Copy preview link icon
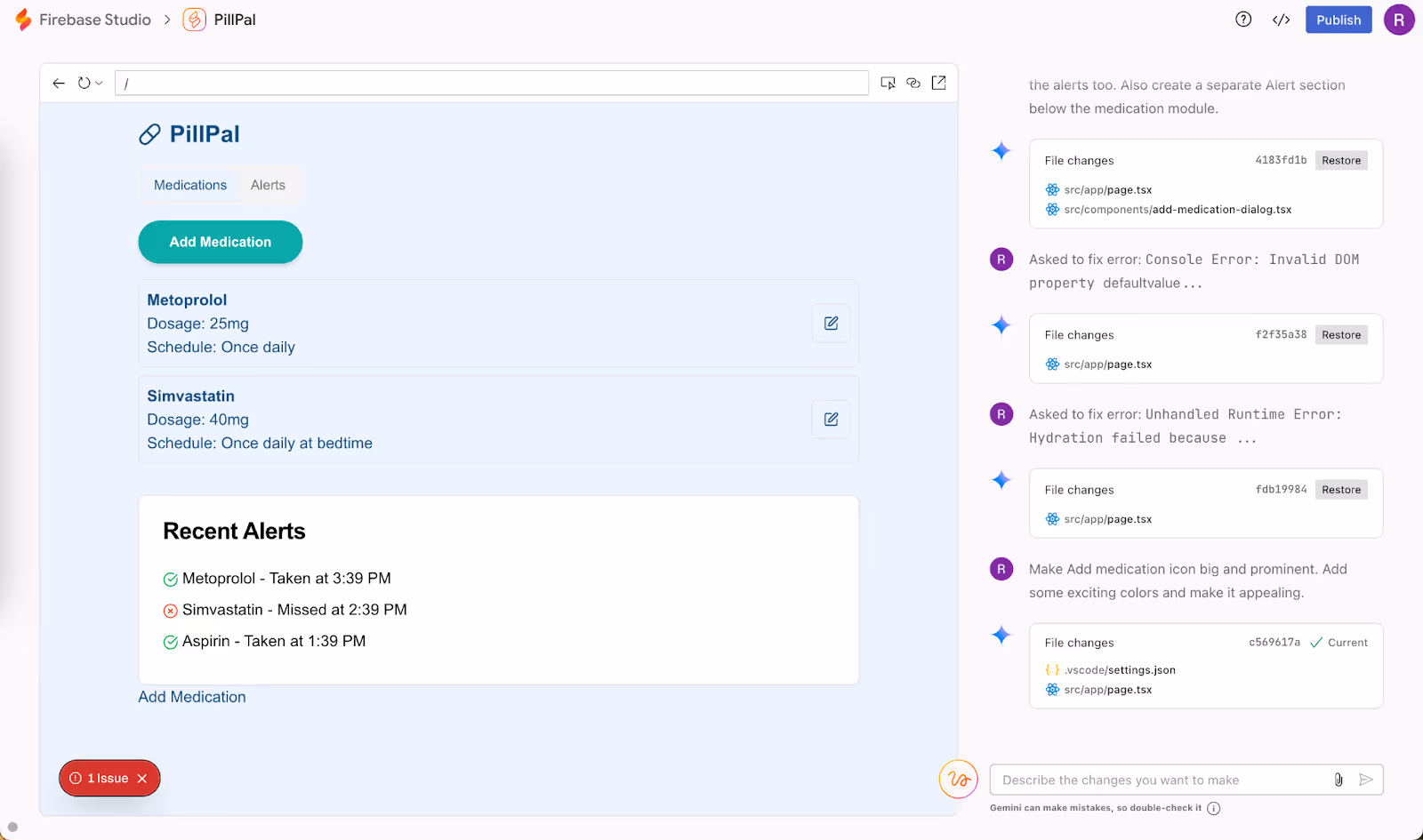The height and width of the screenshot is (840, 1423). (x=913, y=83)
